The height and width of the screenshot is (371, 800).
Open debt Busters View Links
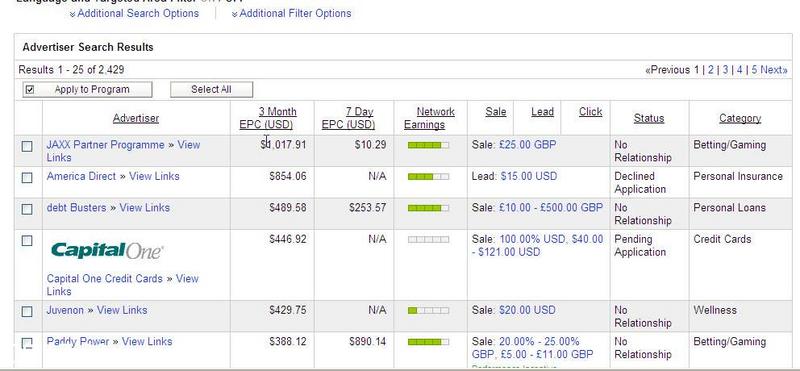click(144, 208)
